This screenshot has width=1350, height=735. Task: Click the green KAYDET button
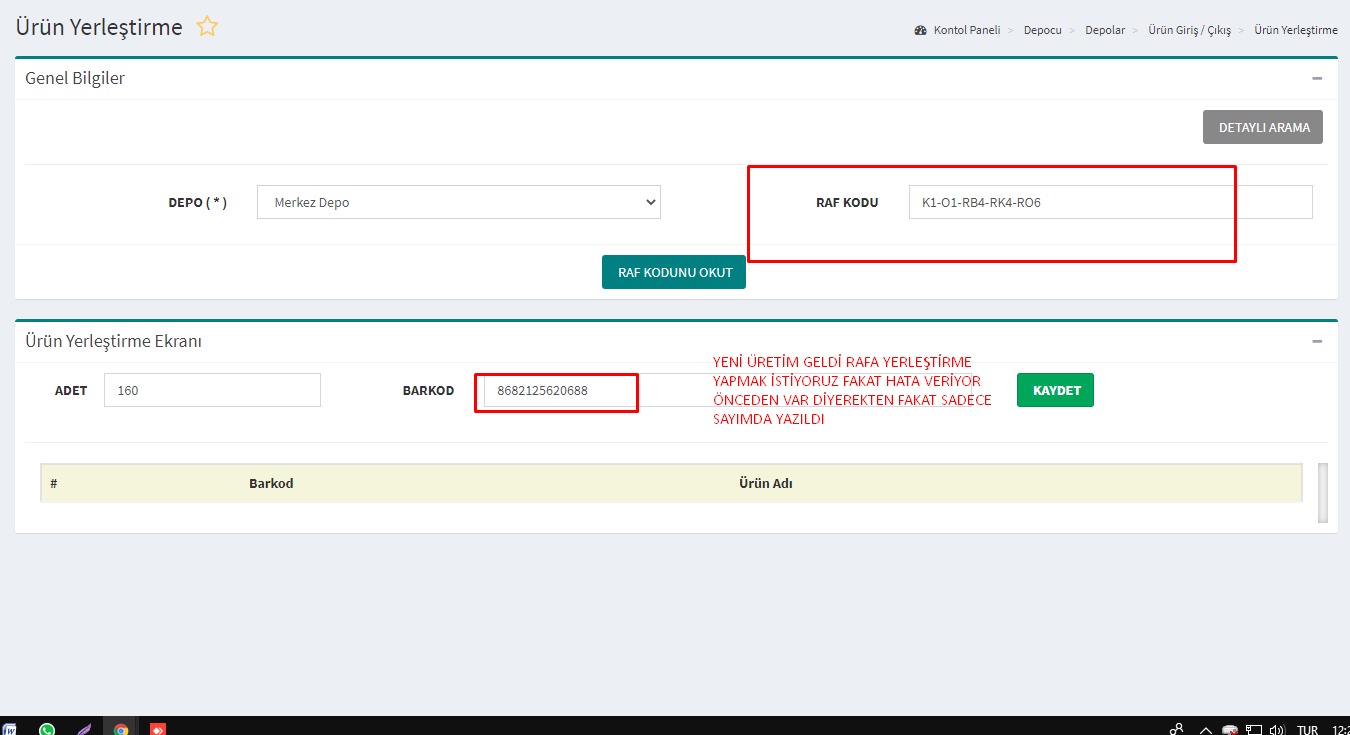(1055, 390)
